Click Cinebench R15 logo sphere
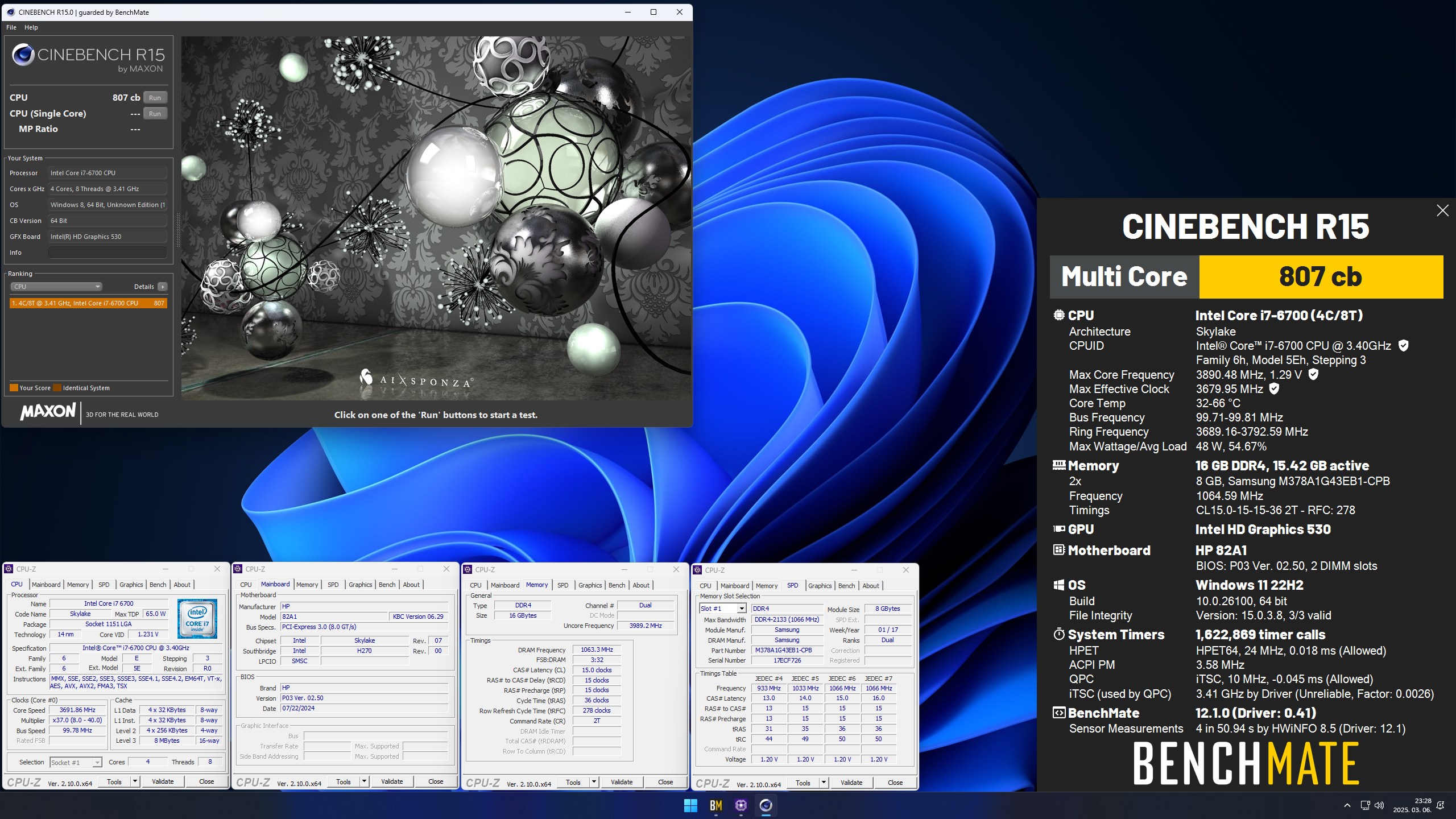Viewport: 1456px width, 819px height. coord(23,55)
